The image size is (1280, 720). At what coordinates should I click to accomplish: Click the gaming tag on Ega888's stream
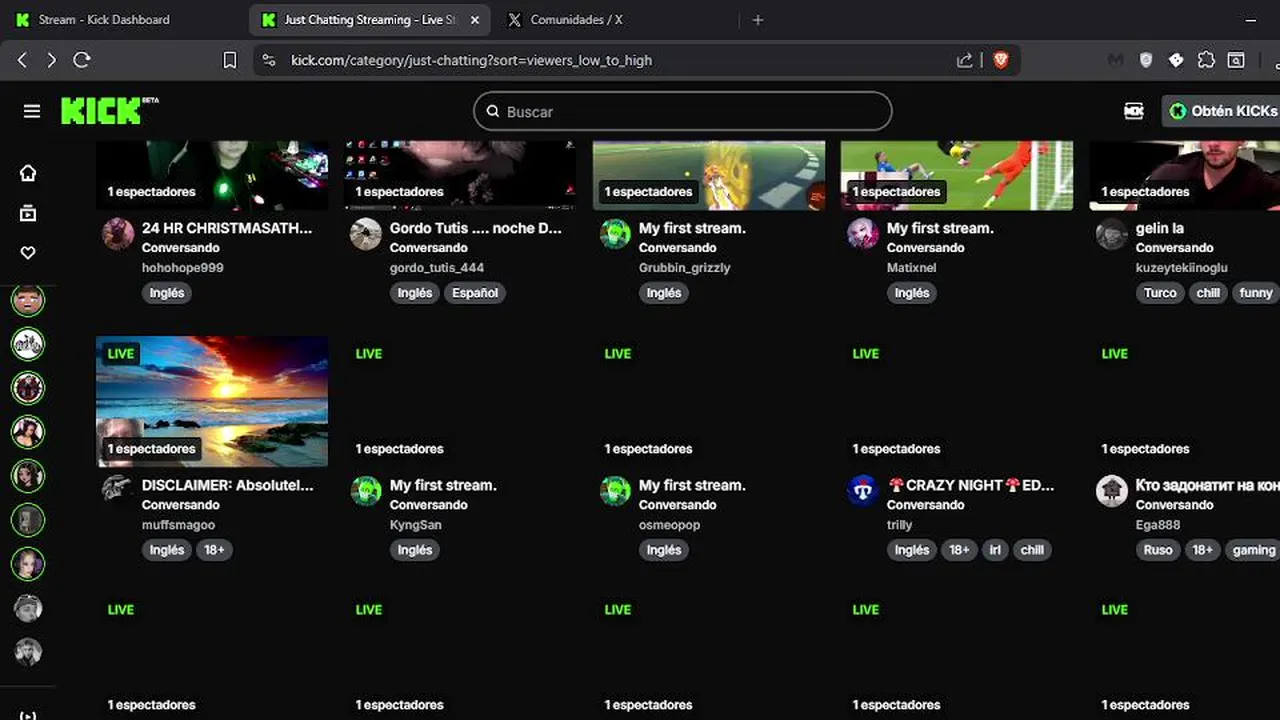click(1254, 550)
